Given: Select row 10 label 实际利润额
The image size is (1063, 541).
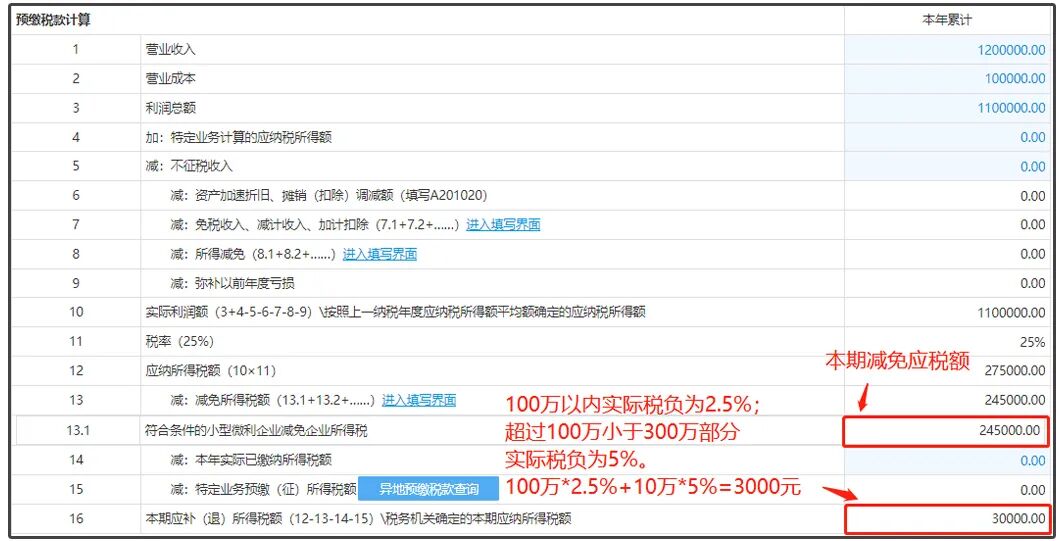Looking at the screenshot, I should pyautogui.click(x=395, y=312).
